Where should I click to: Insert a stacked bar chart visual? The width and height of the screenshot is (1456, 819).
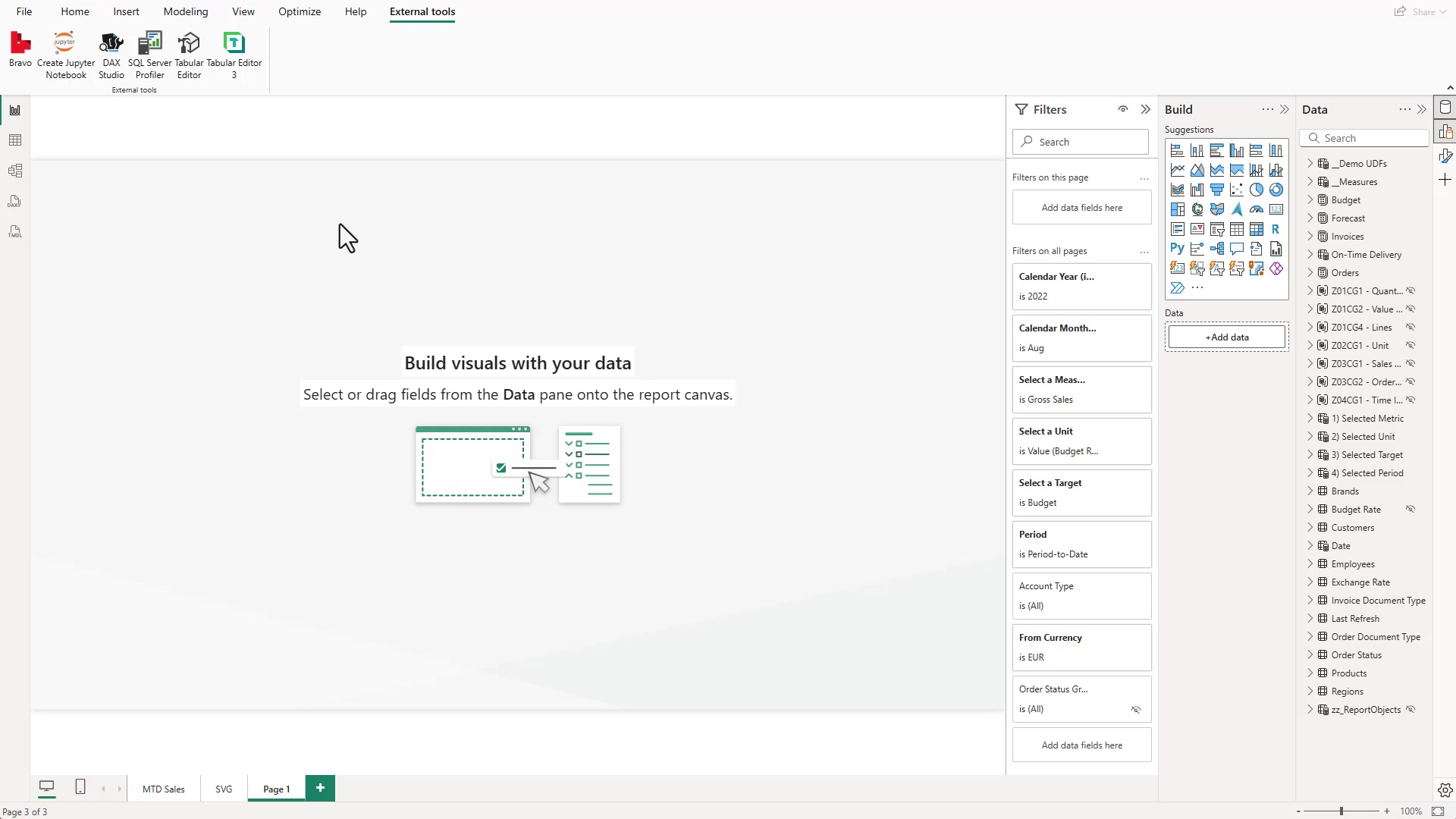(x=1177, y=150)
